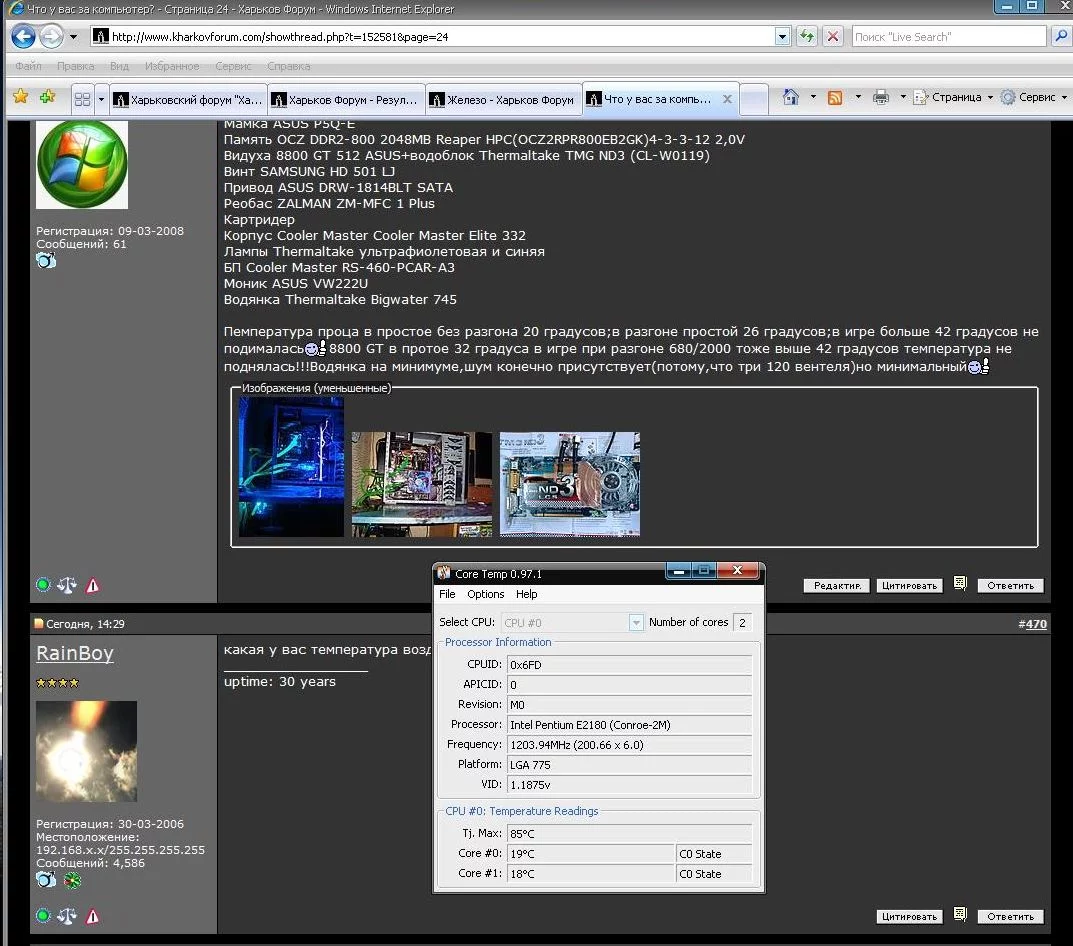
Task: Click the Print icon
Action: 881,97
